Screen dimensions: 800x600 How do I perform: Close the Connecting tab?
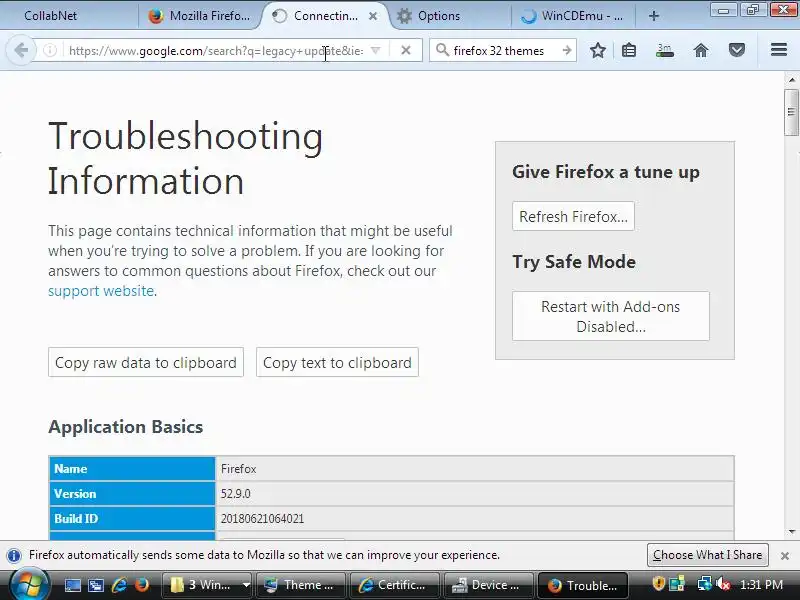[x=373, y=16]
